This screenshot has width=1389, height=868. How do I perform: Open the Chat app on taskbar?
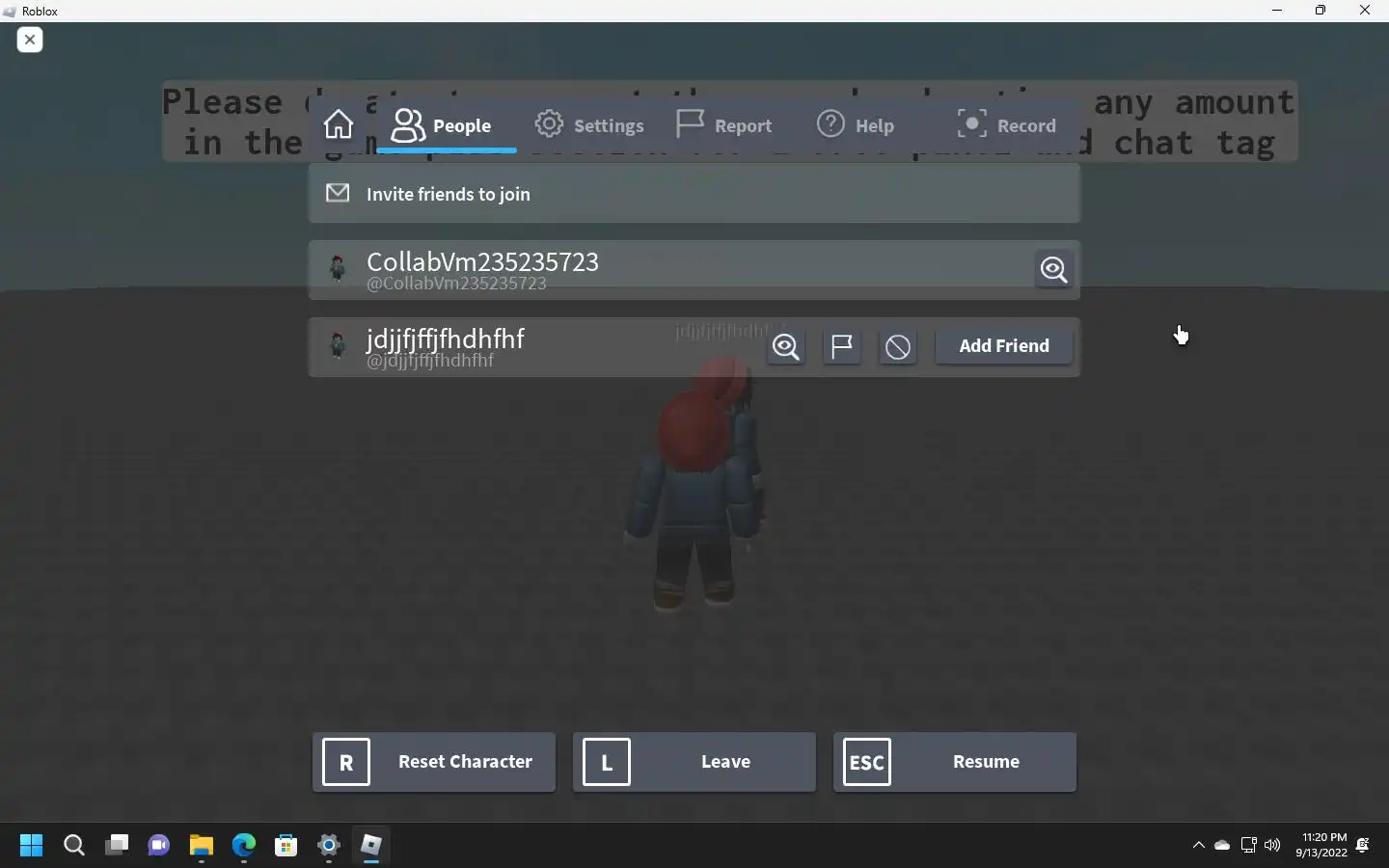tap(159, 846)
